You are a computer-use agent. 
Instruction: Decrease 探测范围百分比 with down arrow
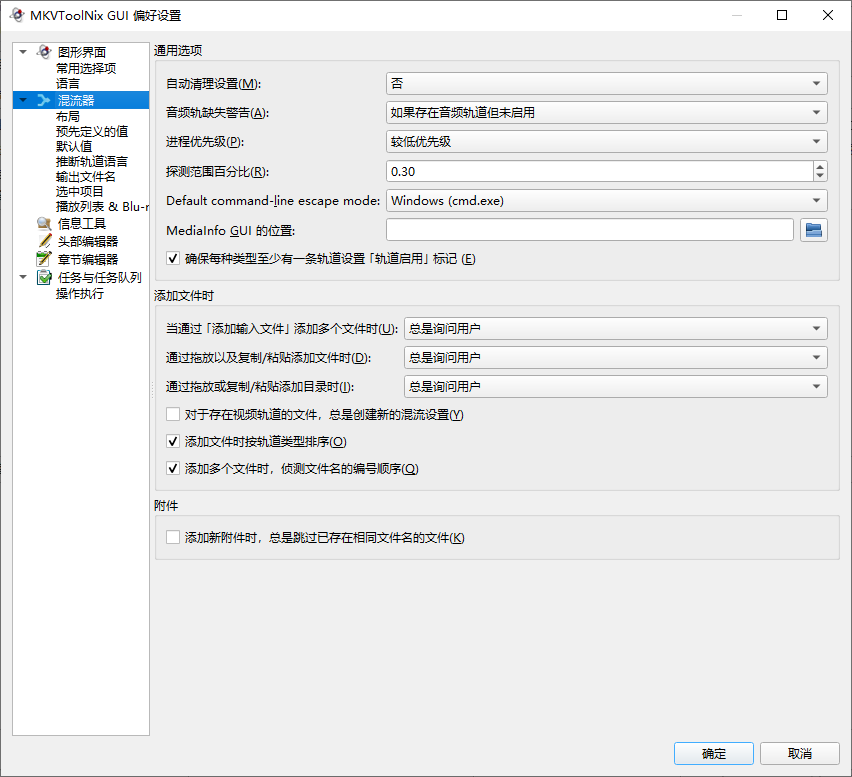tap(820, 177)
